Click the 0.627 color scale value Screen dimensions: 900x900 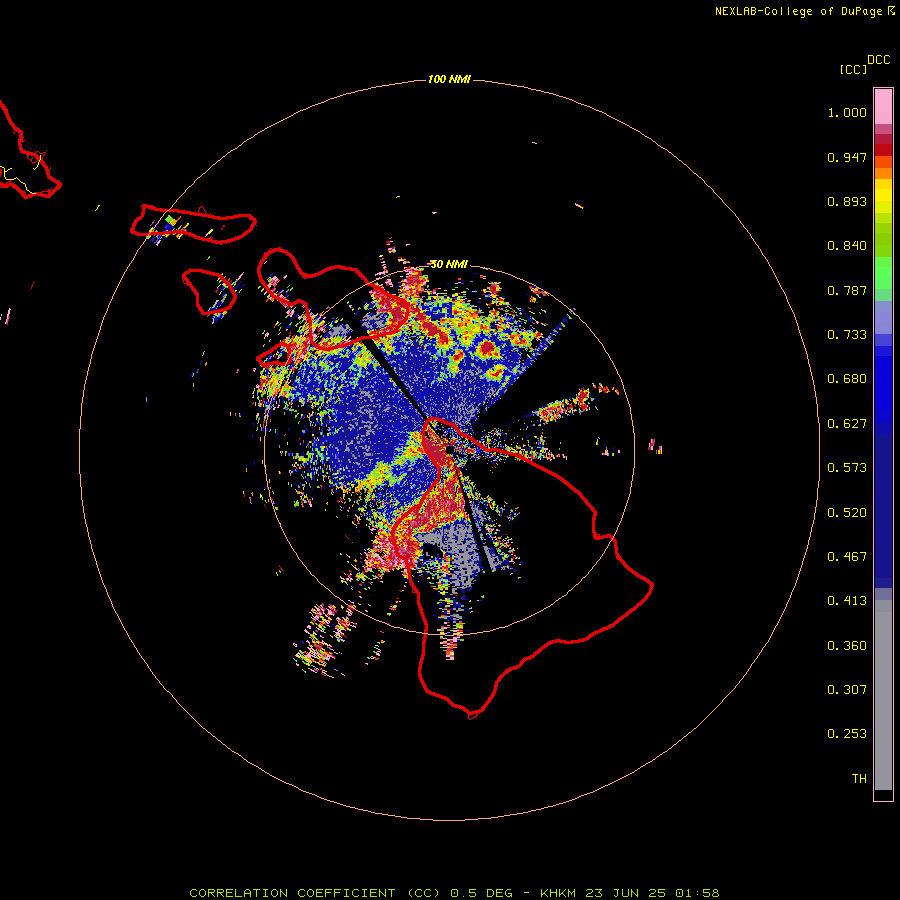pos(847,424)
